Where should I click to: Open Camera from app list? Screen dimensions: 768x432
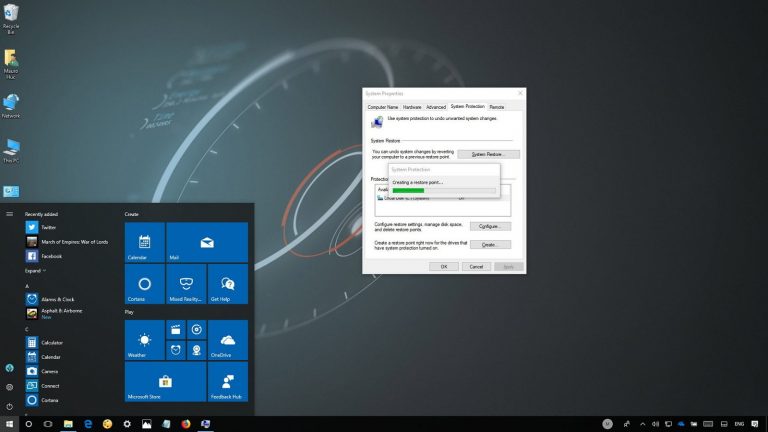43,371
